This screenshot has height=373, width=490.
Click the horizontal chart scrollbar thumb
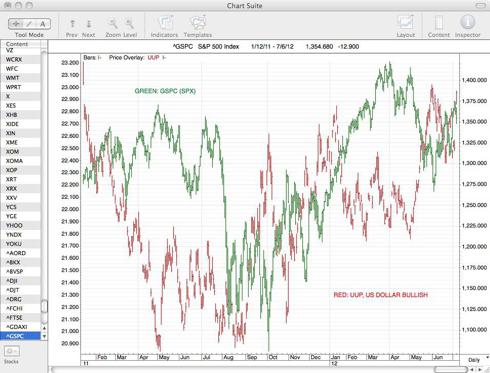[449, 369]
